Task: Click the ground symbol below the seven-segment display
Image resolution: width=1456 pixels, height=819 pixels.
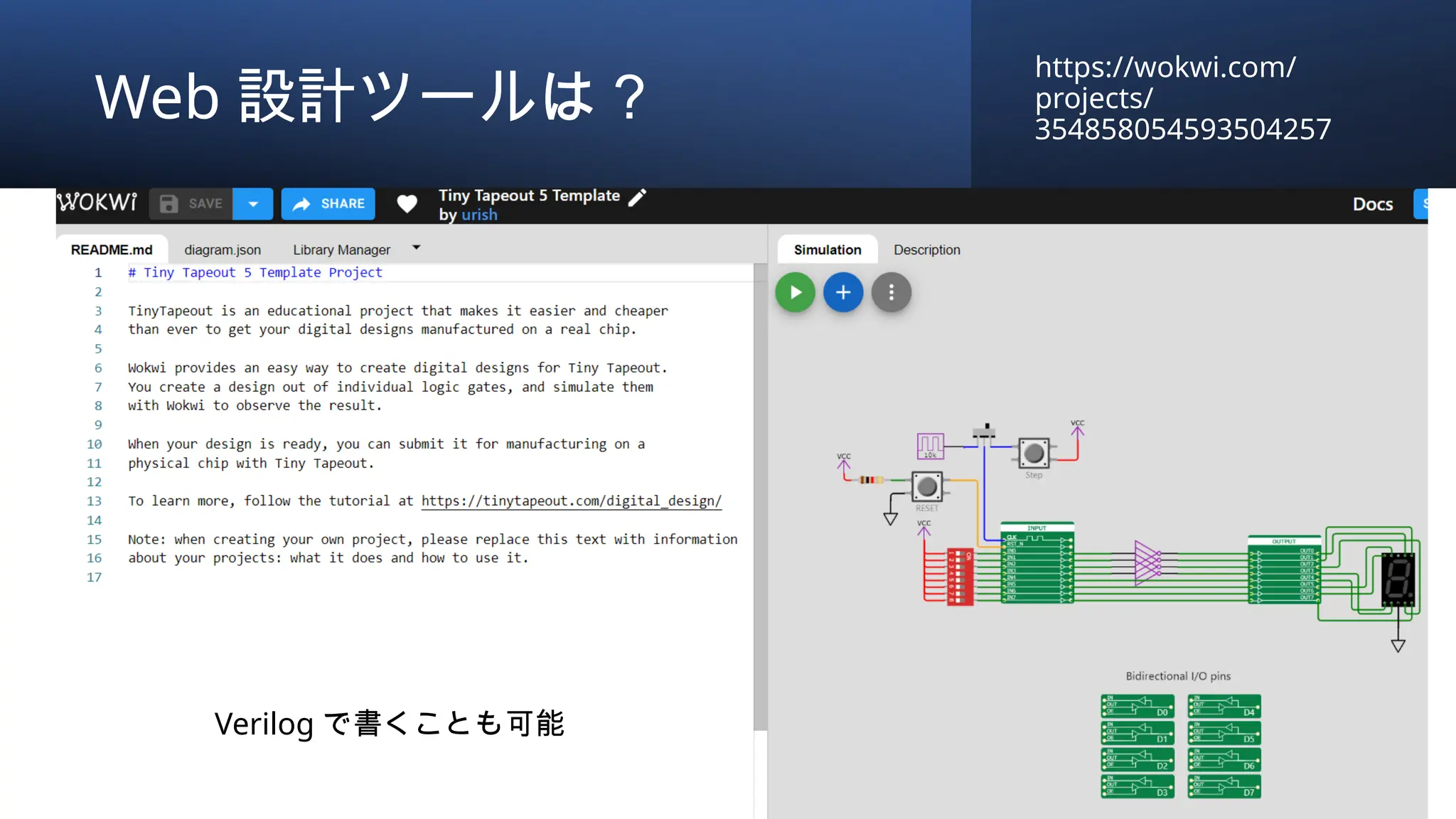Action: pyautogui.click(x=1398, y=646)
